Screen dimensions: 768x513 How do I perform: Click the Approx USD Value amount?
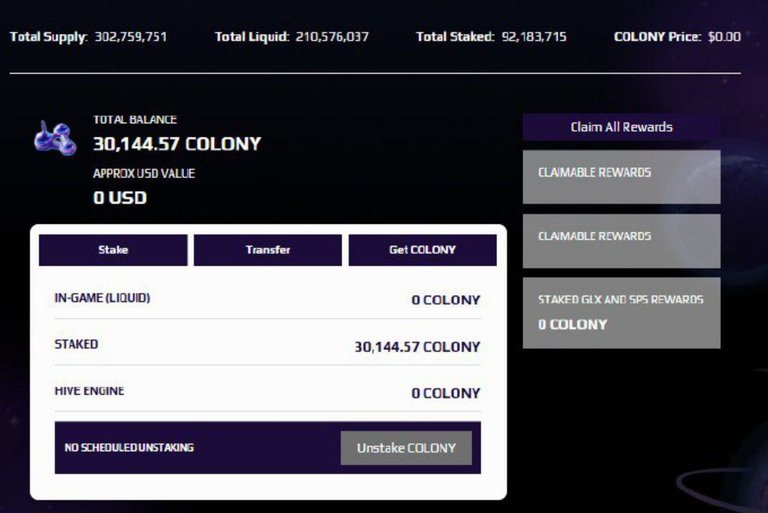(120, 198)
